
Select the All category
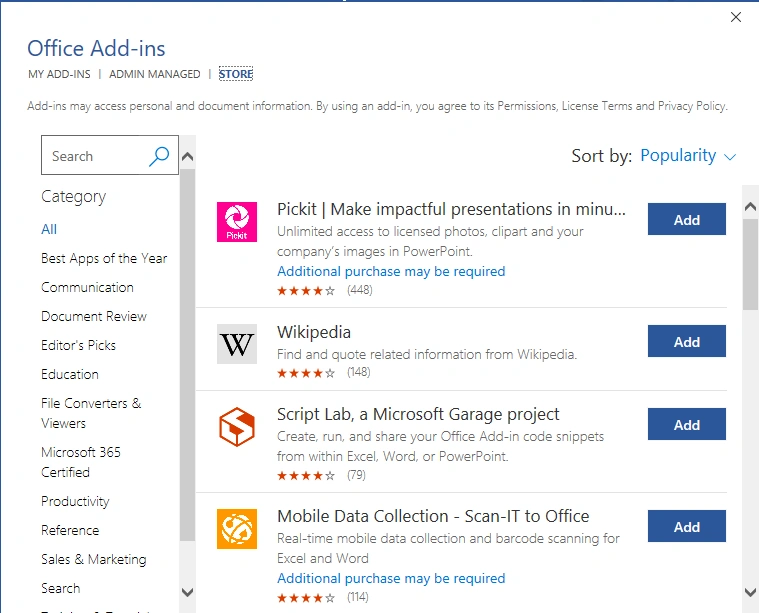[x=49, y=229]
